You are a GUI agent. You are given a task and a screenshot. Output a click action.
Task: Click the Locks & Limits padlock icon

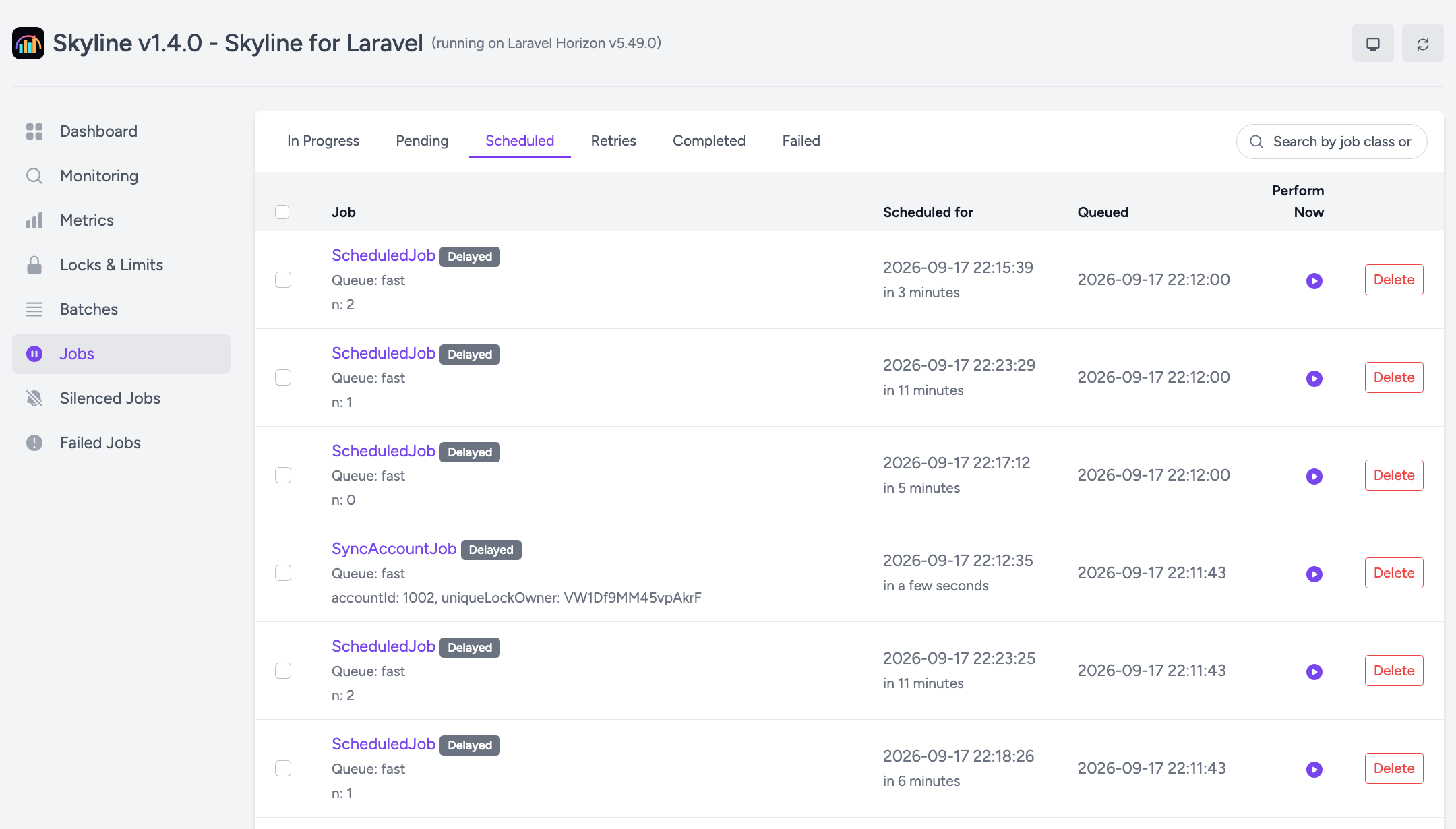[34, 265]
